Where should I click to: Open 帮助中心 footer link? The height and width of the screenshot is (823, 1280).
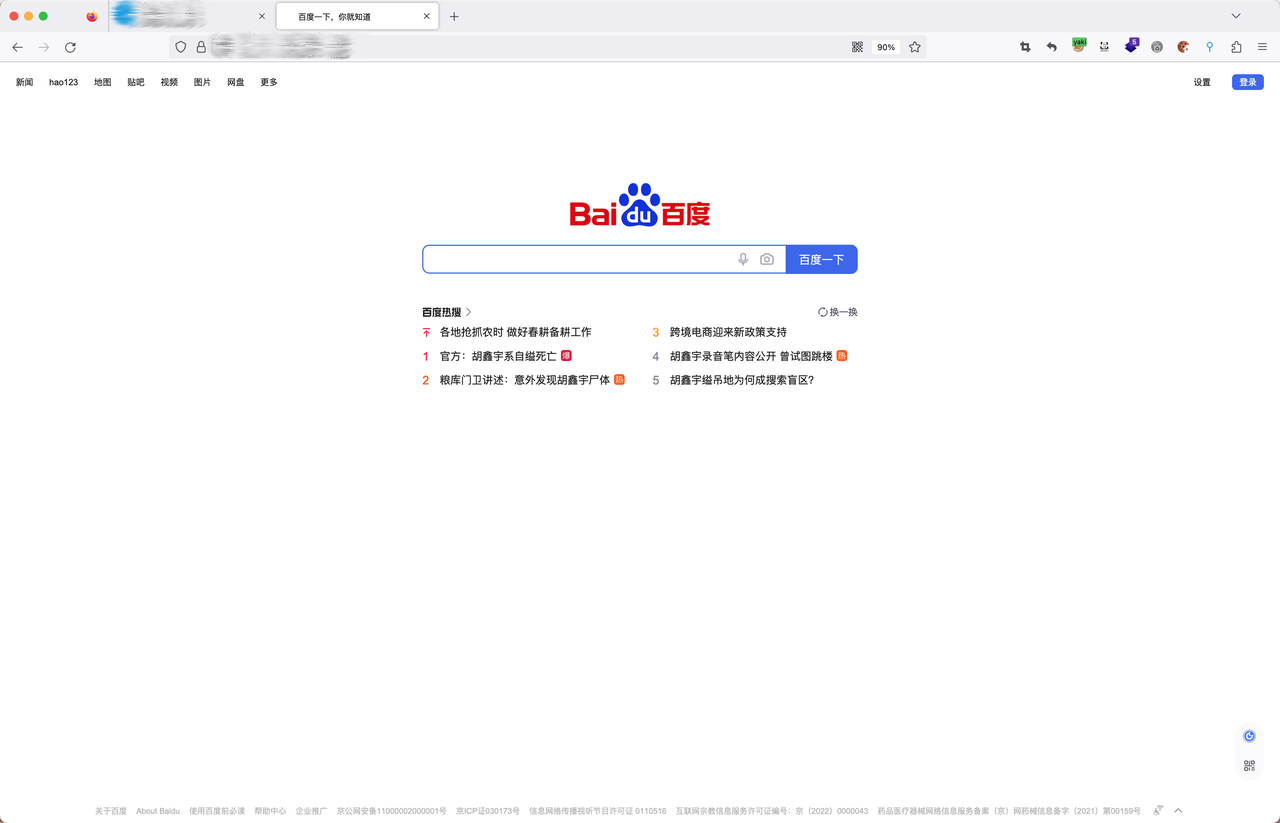point(270,811)
